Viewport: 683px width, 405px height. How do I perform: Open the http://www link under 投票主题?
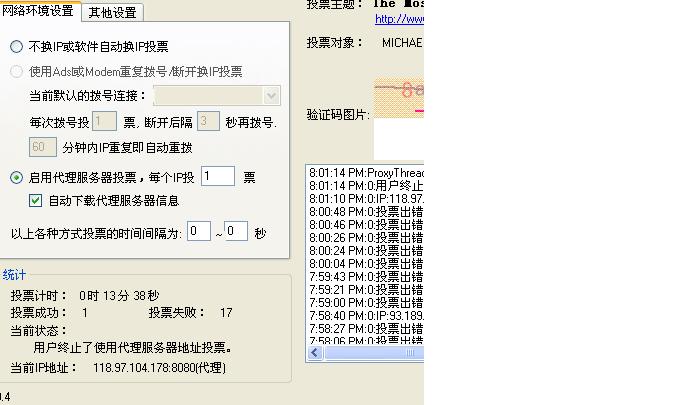tap(399, 19)
